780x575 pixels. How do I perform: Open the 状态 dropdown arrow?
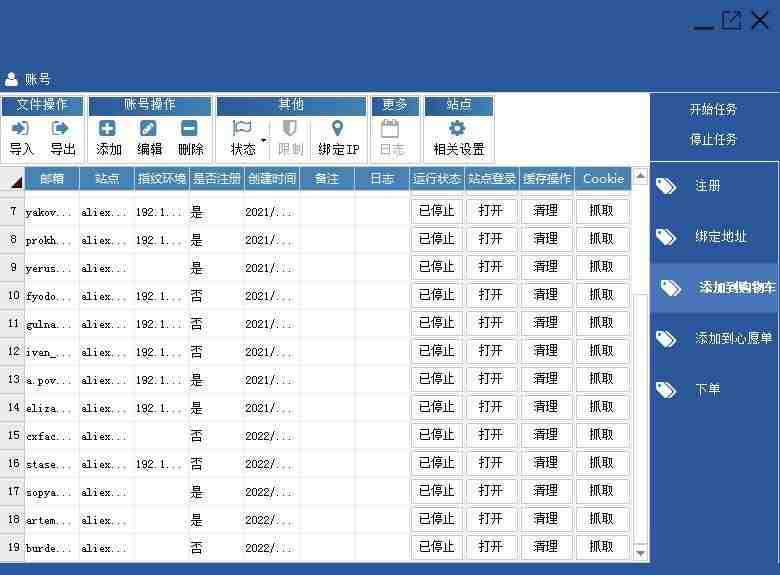264,140
